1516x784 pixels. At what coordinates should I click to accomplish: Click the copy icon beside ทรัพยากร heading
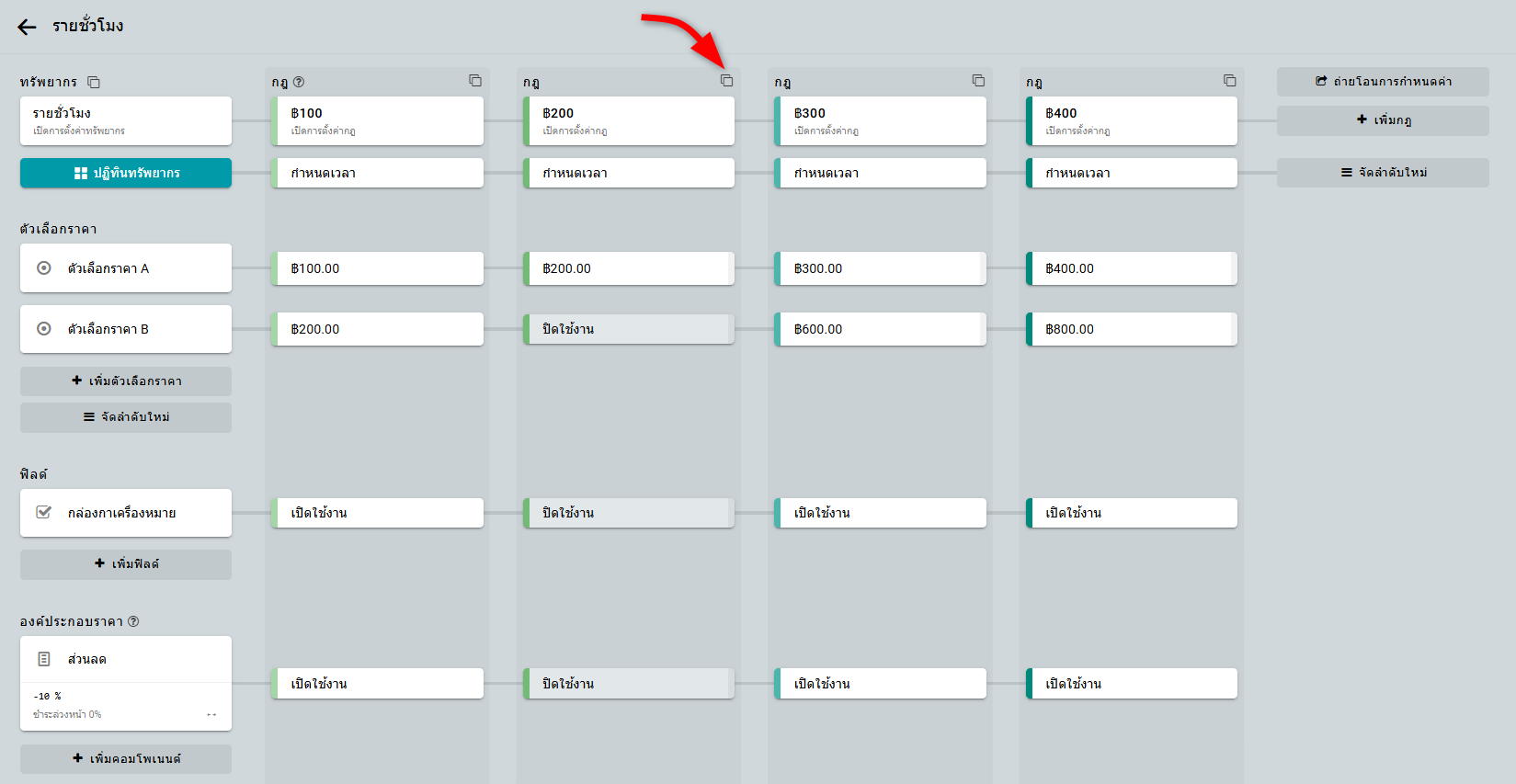click(x=94, y=82)
